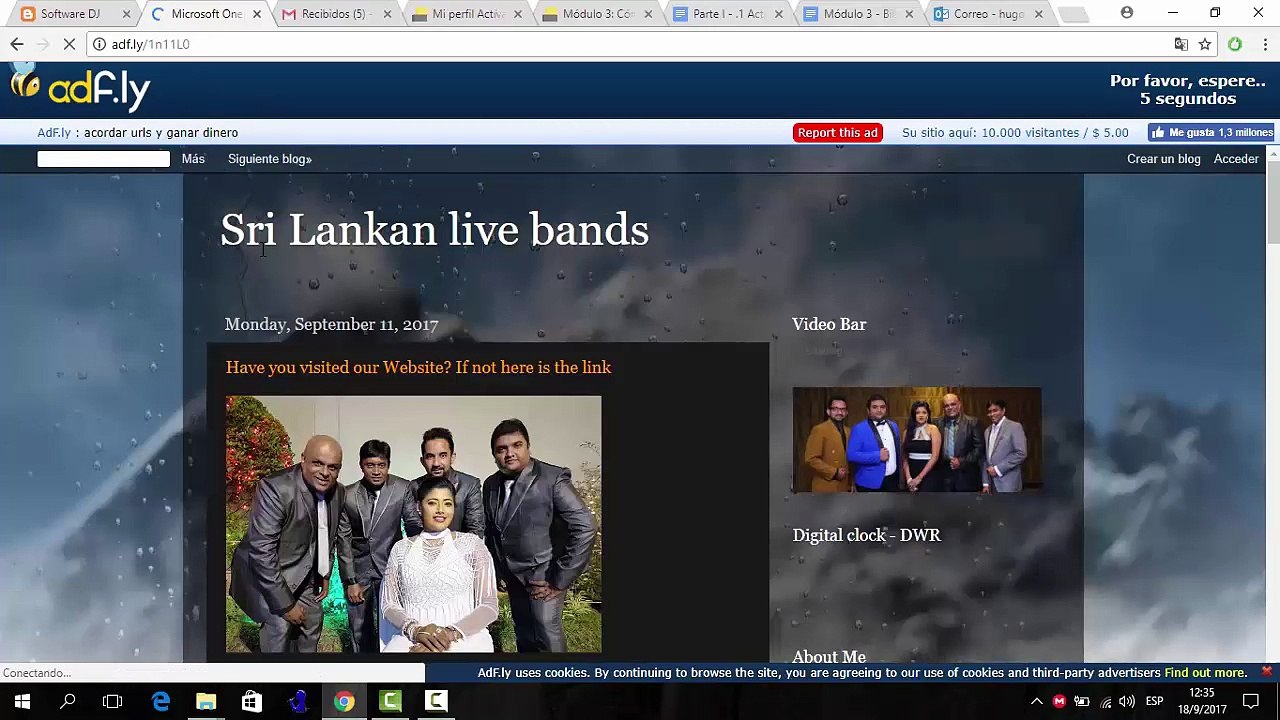Open the Chrome profile account icon
This screenshot has height=720, width=1280.
pos(1127,13)
